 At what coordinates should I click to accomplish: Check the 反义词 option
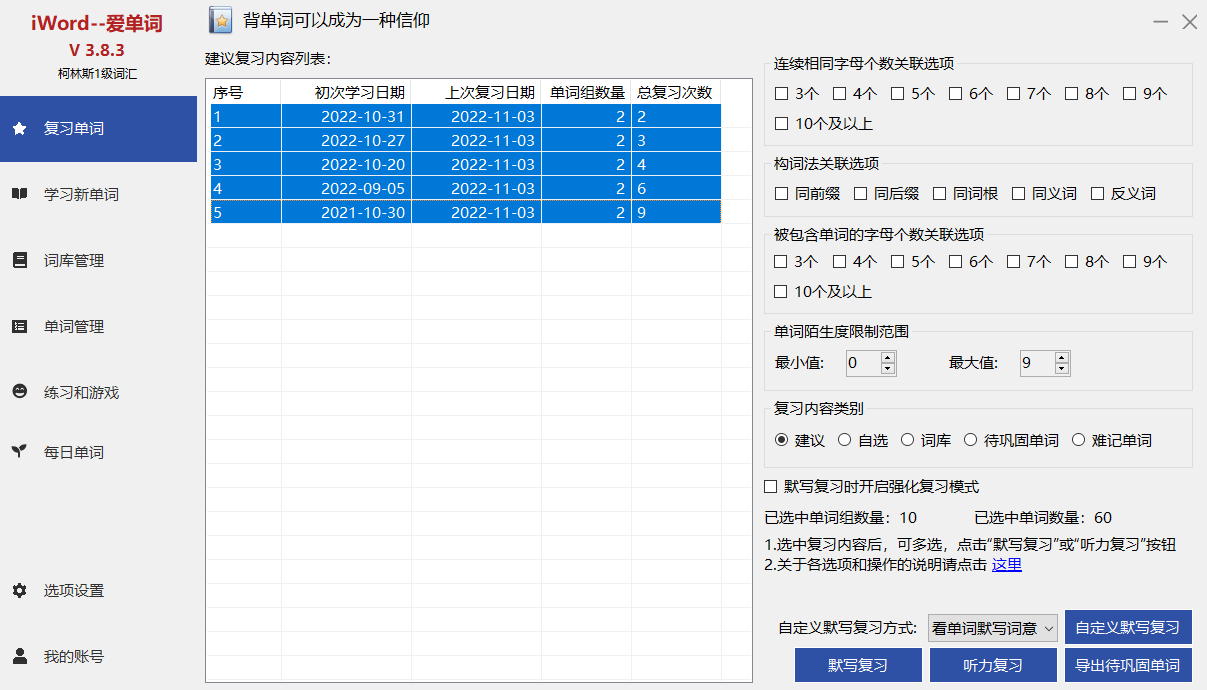pyautogui.click(x=1098, y=194)
